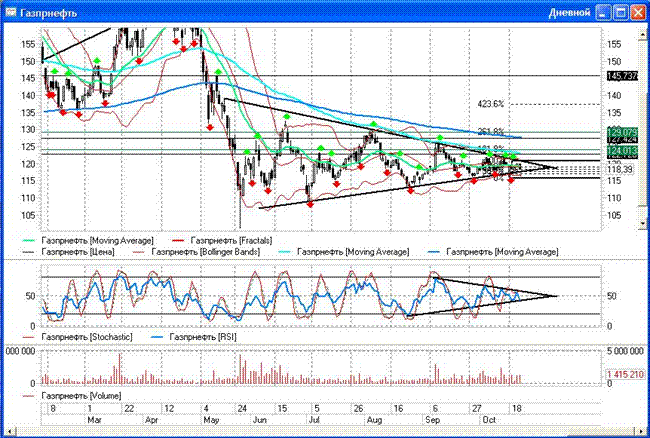Maximize the Газпрнефть chart window
The image size is (650, 438).
[621, 13]
